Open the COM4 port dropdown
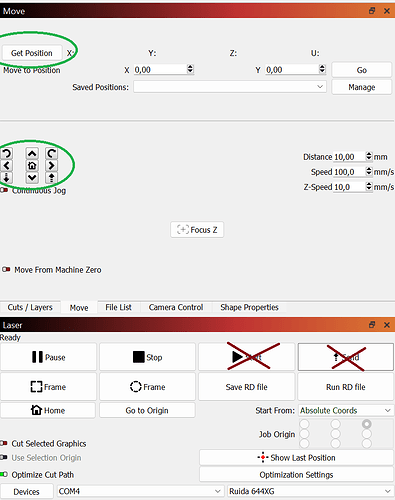The width and height of the screenshot is (395, 500). (x=140, y=491)
